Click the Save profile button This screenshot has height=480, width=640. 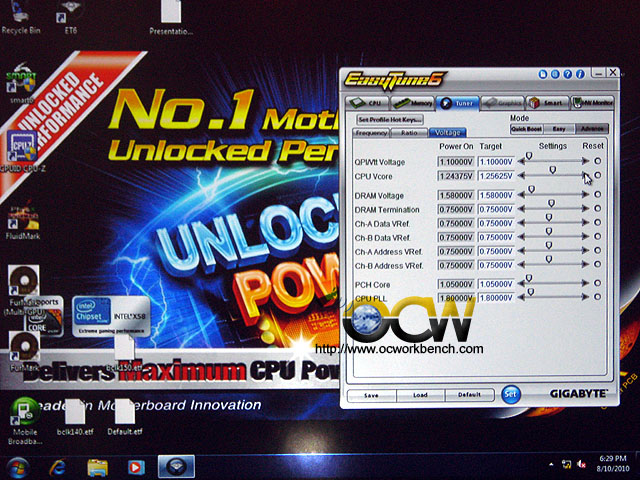[371, 395]
